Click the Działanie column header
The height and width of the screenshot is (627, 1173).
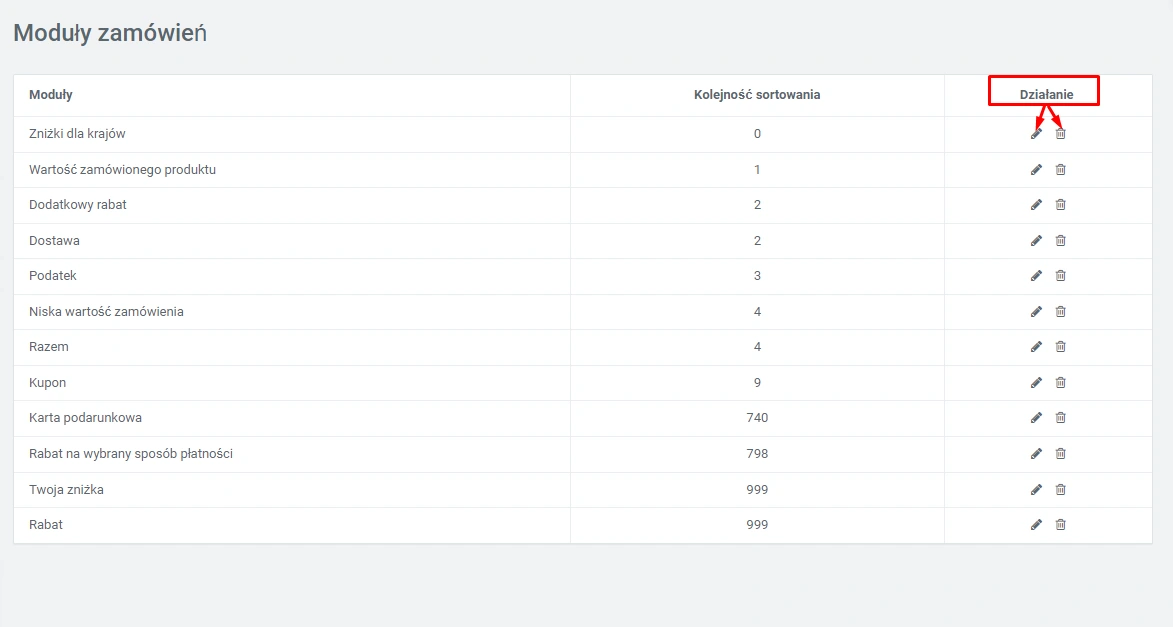[1046, 95]
